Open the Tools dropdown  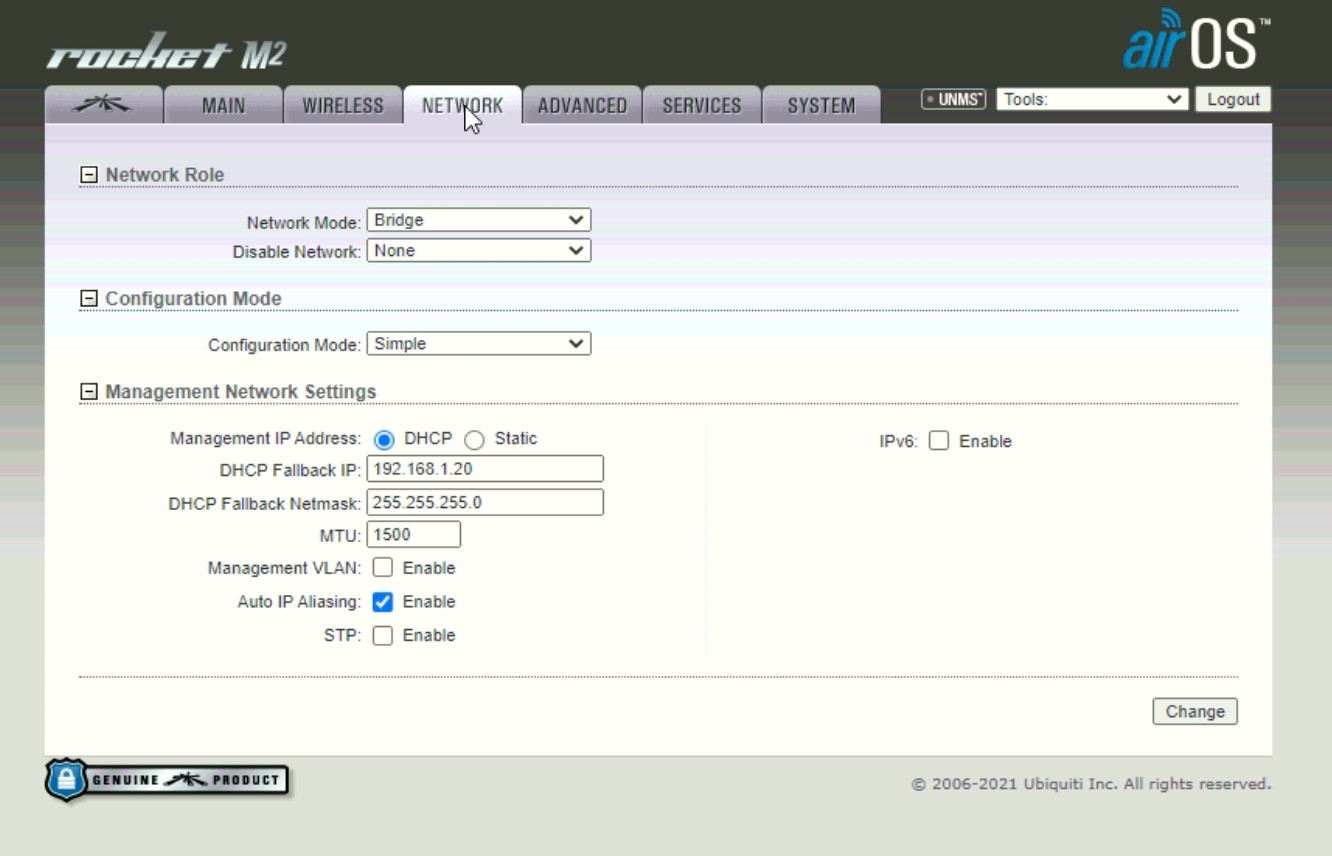pyautogui.click(x=1092, y=99)
